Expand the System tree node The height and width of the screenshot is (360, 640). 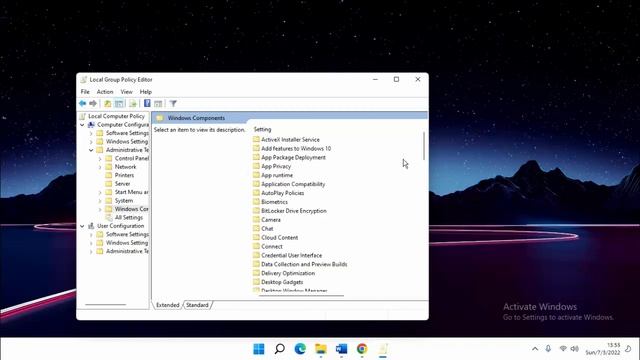pyautogui.click(x=100, y=201)
